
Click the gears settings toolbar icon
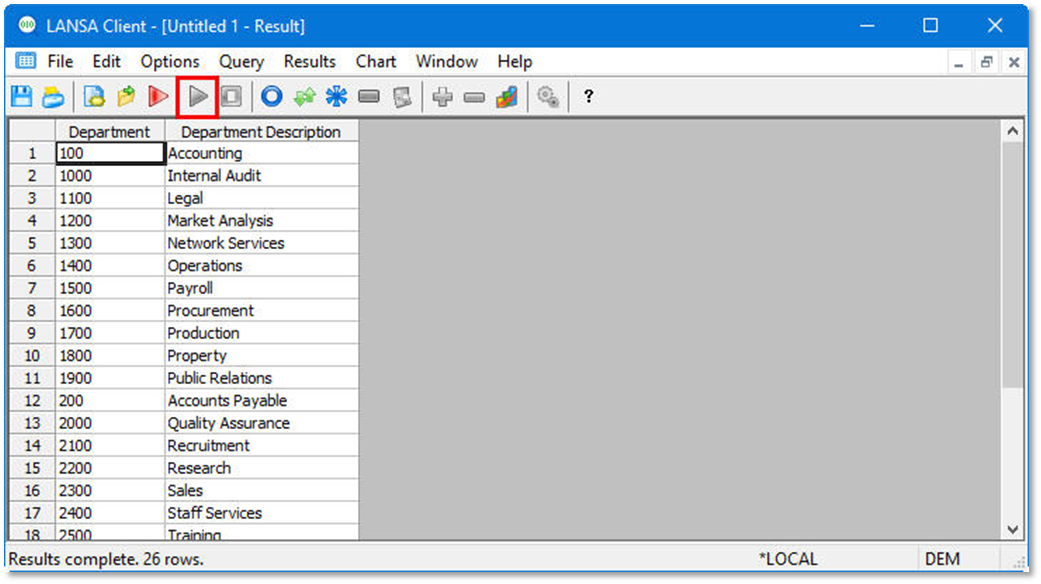[x=548, y=97]
